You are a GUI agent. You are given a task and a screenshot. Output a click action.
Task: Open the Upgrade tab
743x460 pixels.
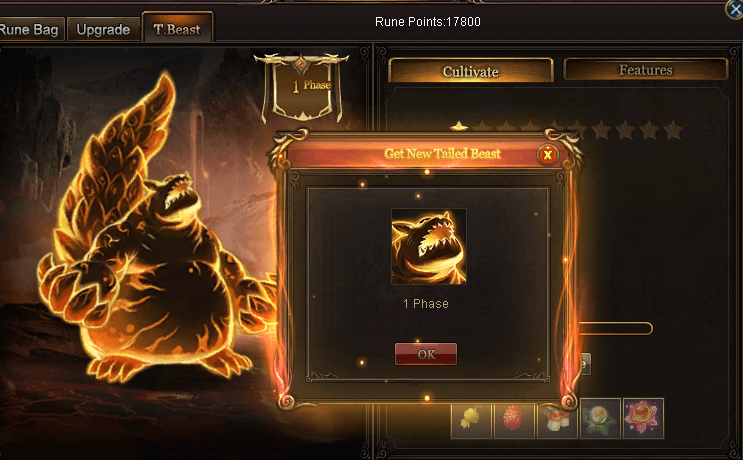point(103,29)
